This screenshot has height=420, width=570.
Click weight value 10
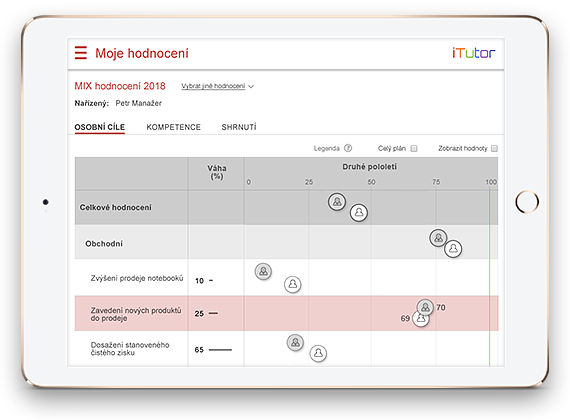(199, 281)
